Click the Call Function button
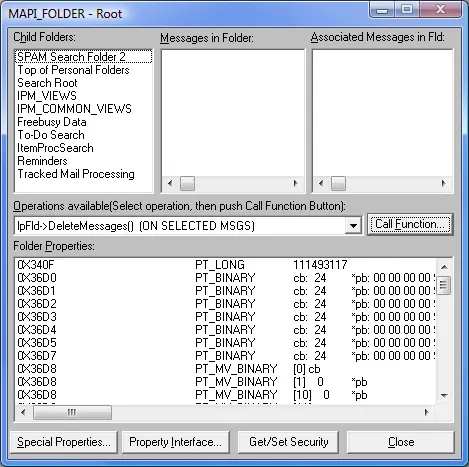 [x=410, y=225]
